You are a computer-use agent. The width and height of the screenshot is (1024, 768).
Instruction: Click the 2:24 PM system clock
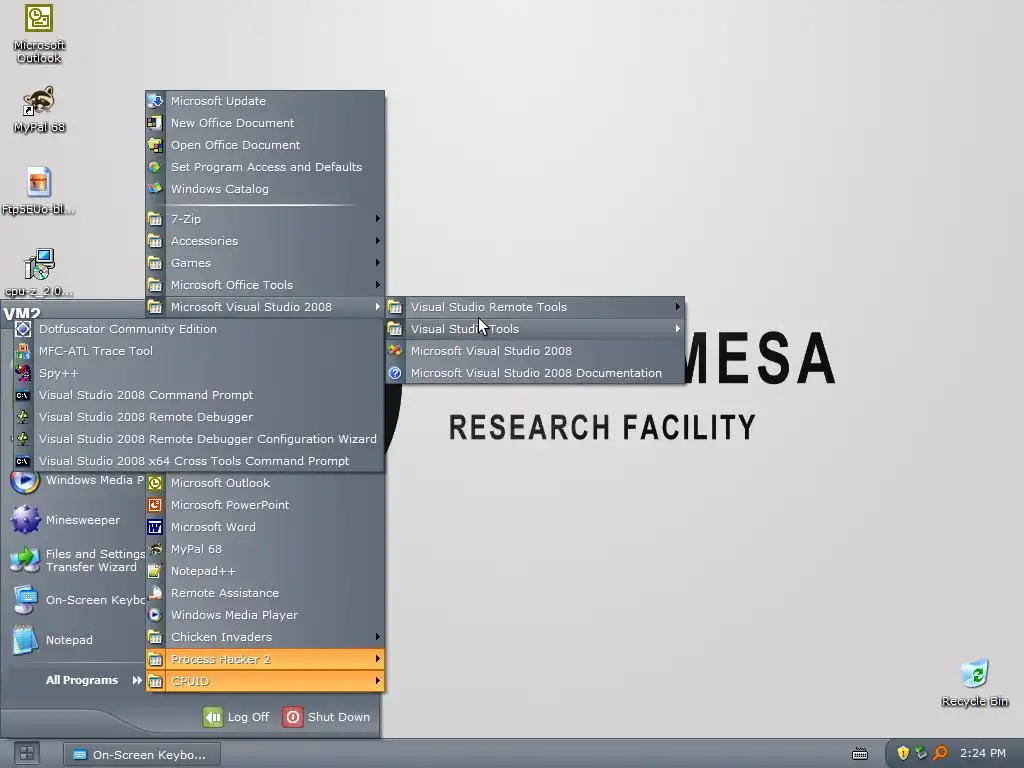[982, 753]
